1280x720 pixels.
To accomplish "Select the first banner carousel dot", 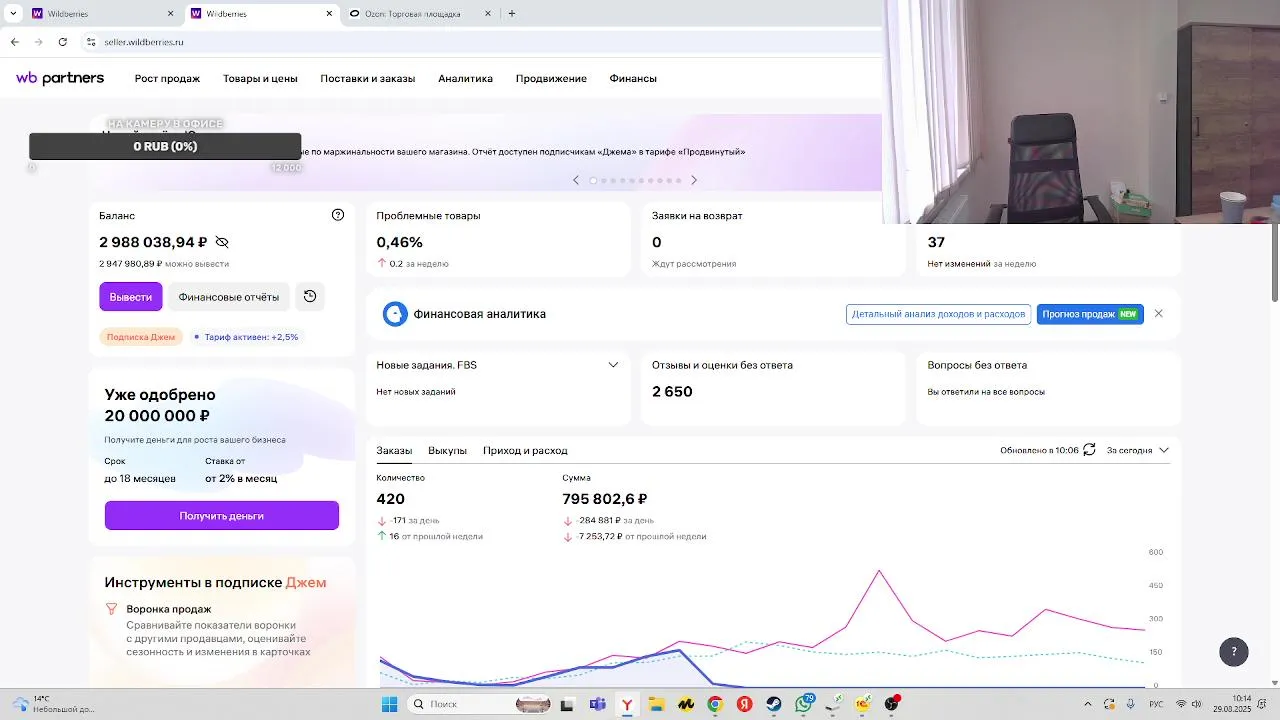I will point(593,180).
